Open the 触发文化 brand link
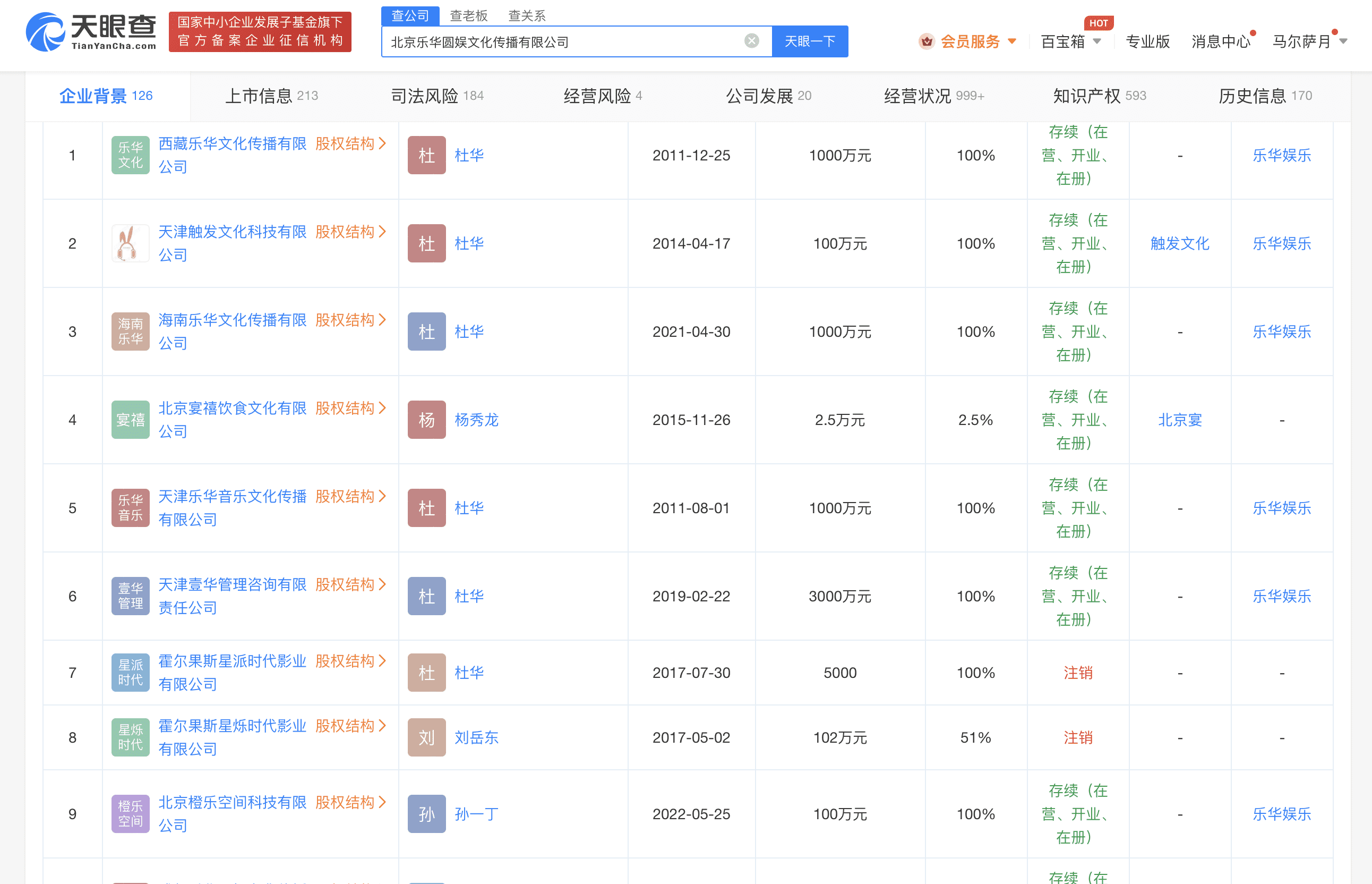The width and height of the screenshot is (1372, 884). pos(1180,243)
